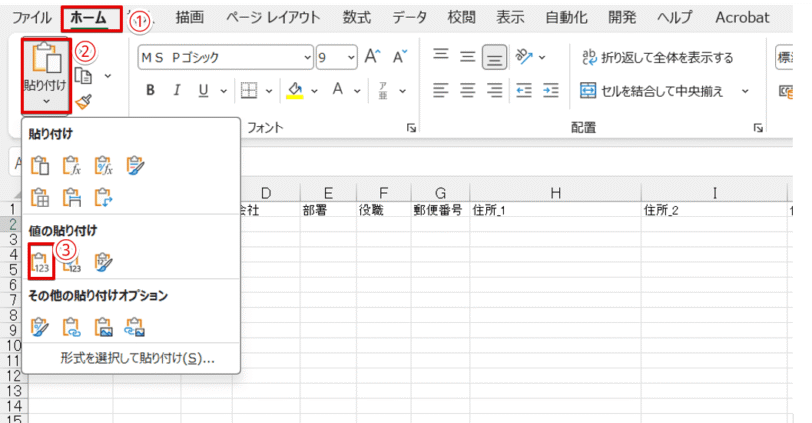The width and height of the screenshot is (812, 423).
Task: Toggle Italic formatting
Action: [x=177, y=91]
